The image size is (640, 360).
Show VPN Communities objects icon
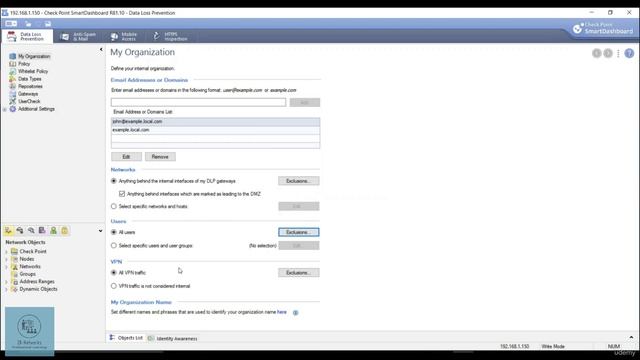[64, 231]
